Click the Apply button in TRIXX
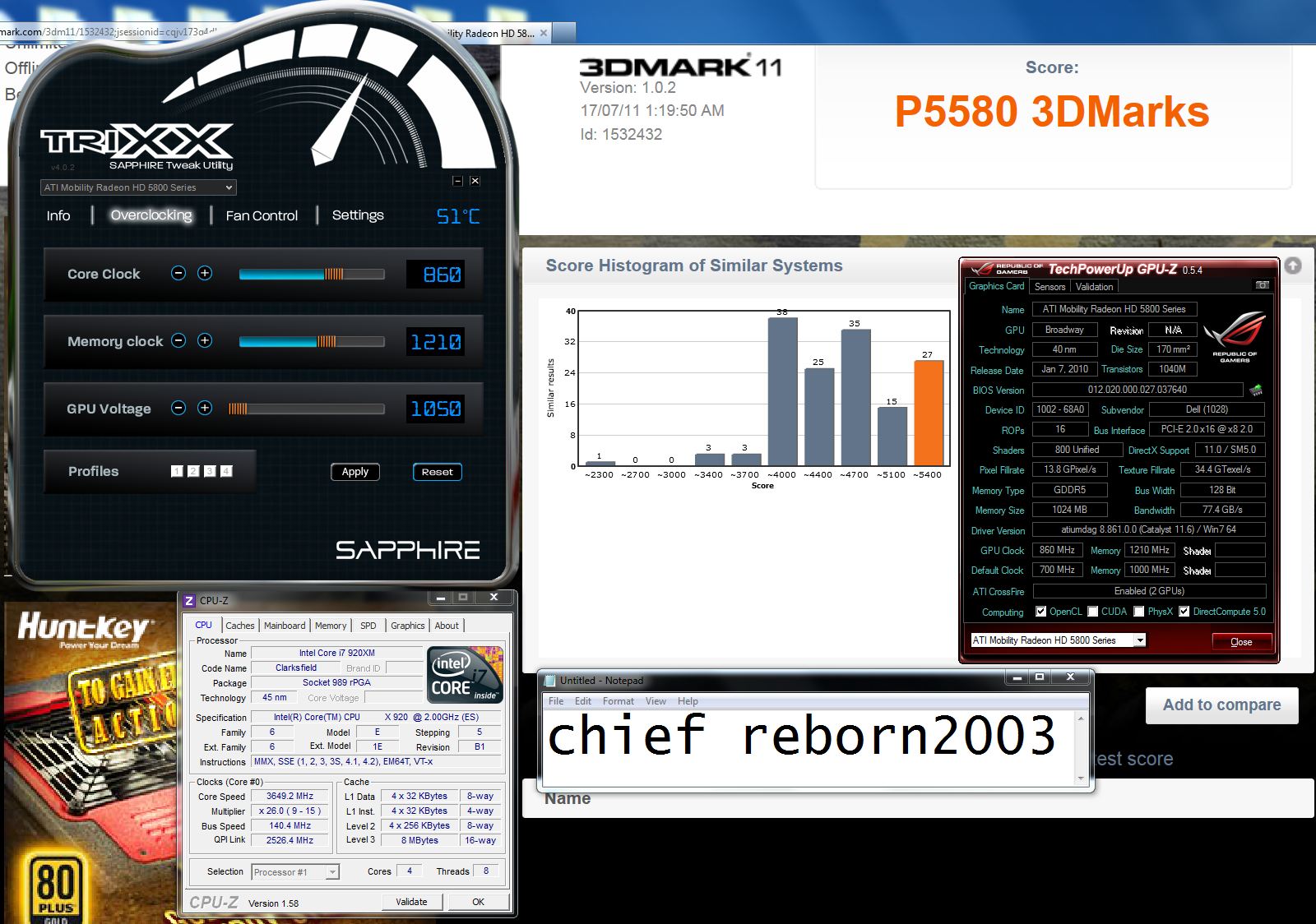 355,472
